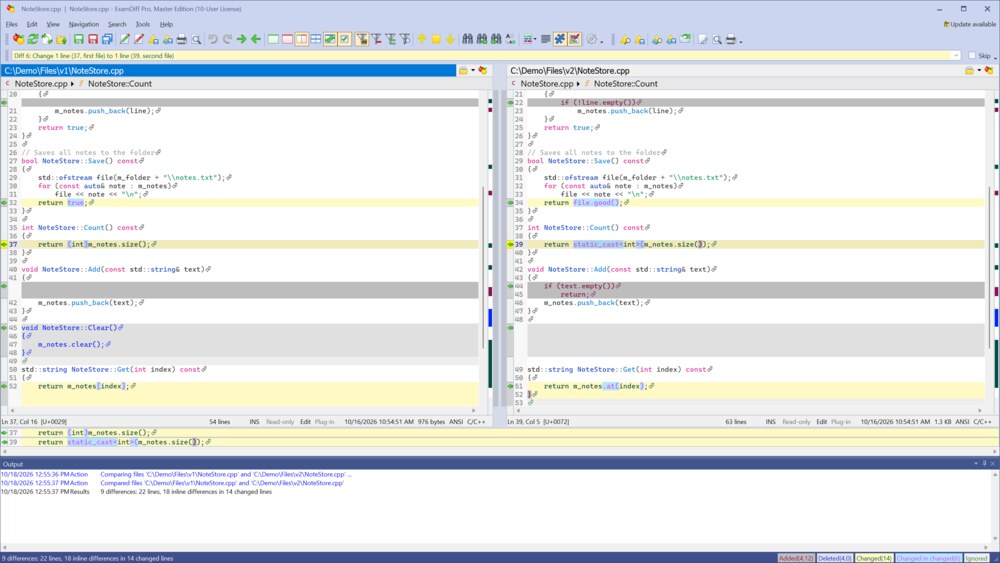Click the blue Save both files icon
Image resolution: width=1000 pixels, height=563 pixels.
107,40
